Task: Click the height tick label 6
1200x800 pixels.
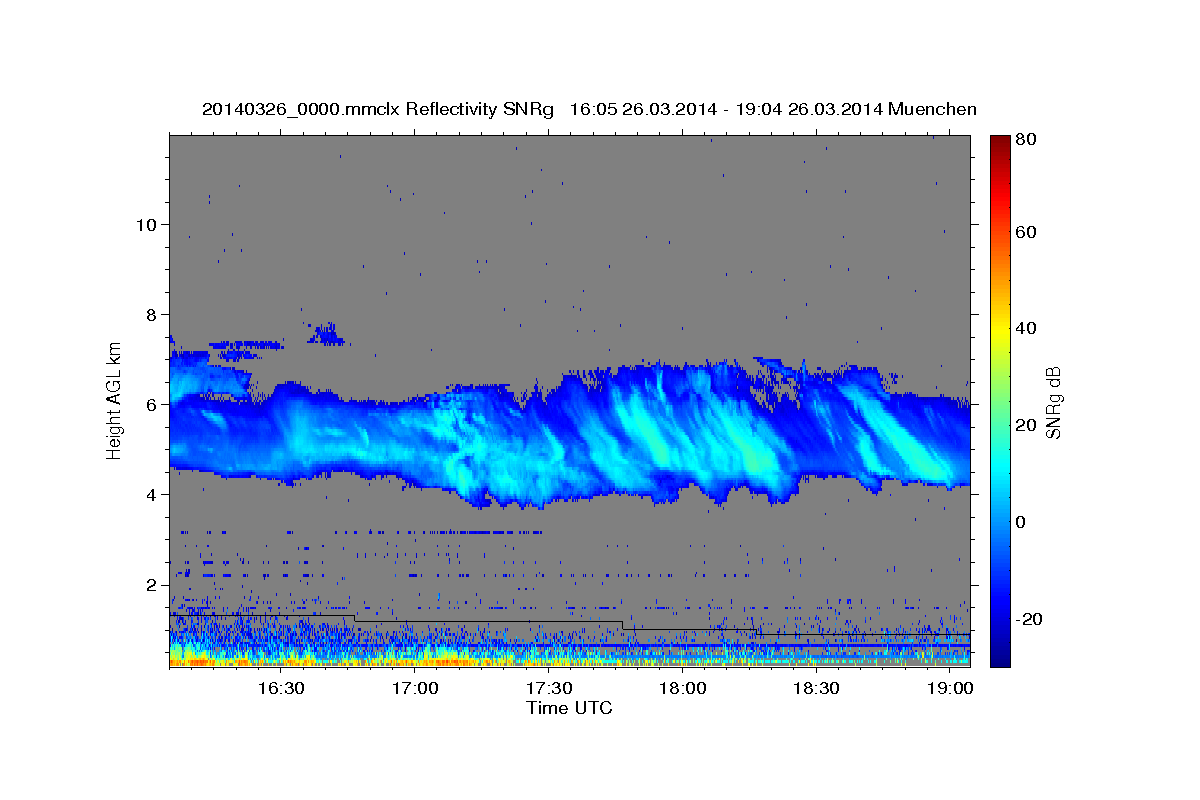Action: (x=154, y=404)
